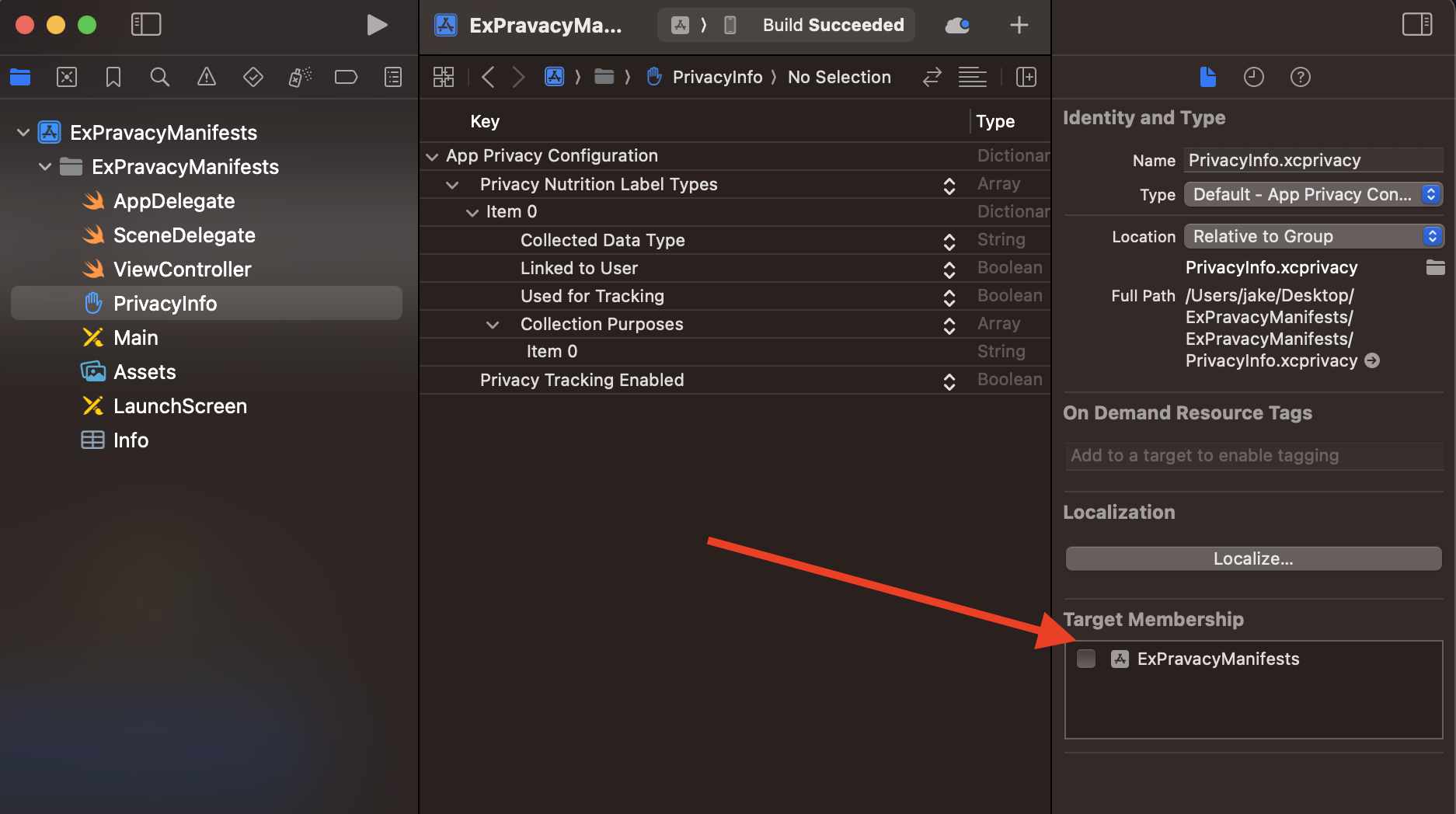
Task: Open key stepper for Linked to User
Action: pos(949,270)
